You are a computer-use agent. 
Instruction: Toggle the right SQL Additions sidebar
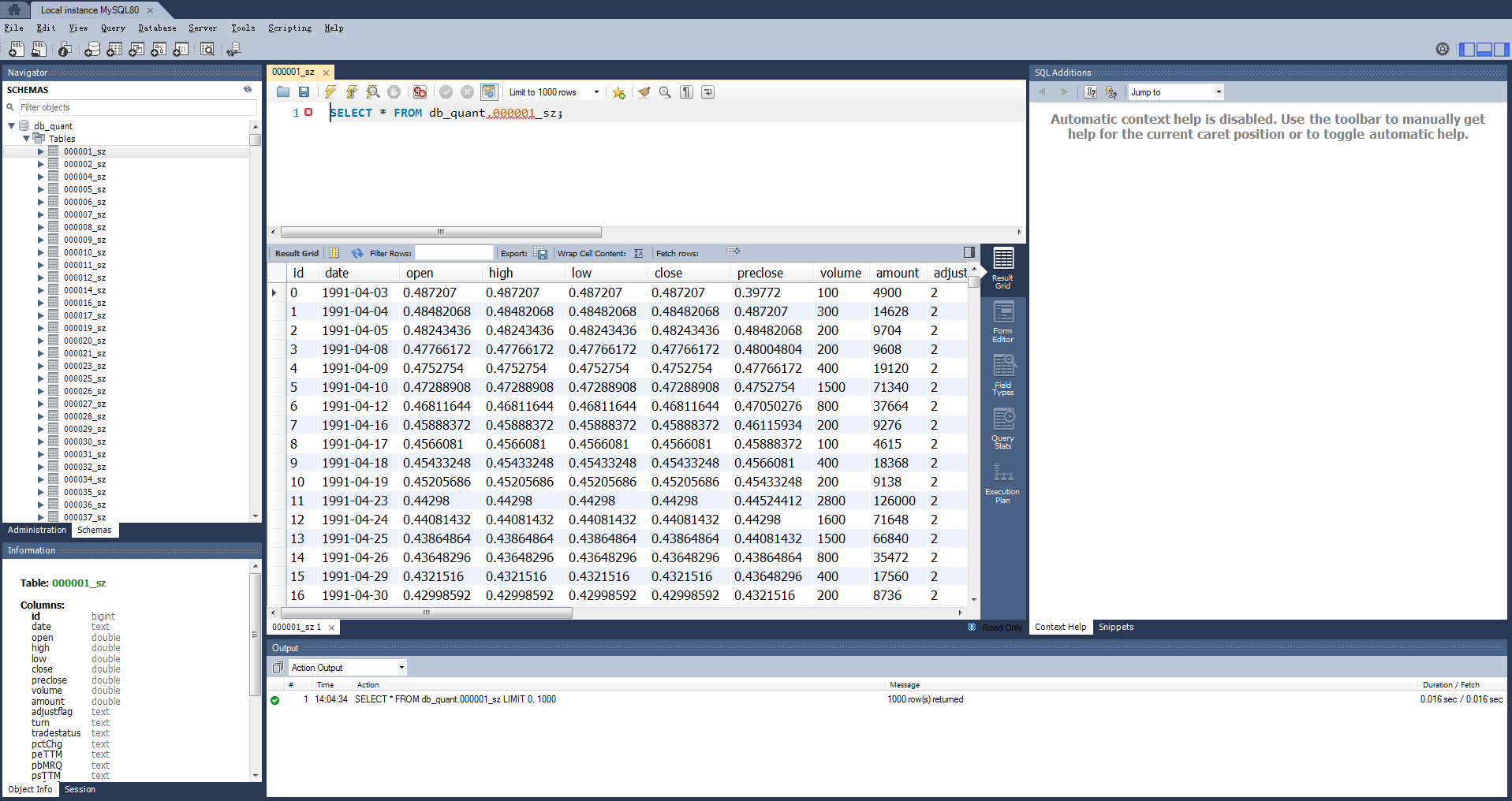[x=1501, y=49]
